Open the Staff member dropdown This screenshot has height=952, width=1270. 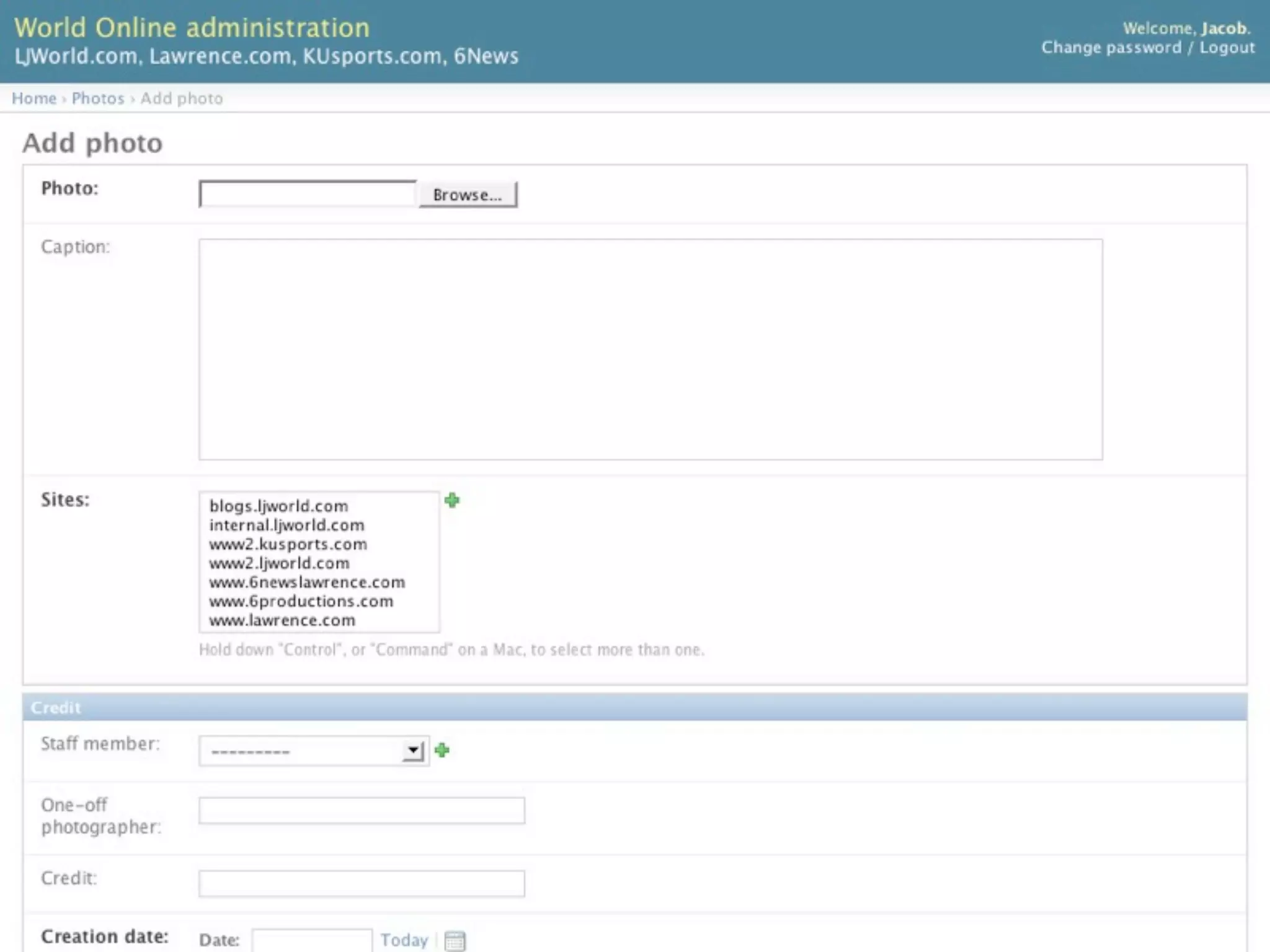314,751
